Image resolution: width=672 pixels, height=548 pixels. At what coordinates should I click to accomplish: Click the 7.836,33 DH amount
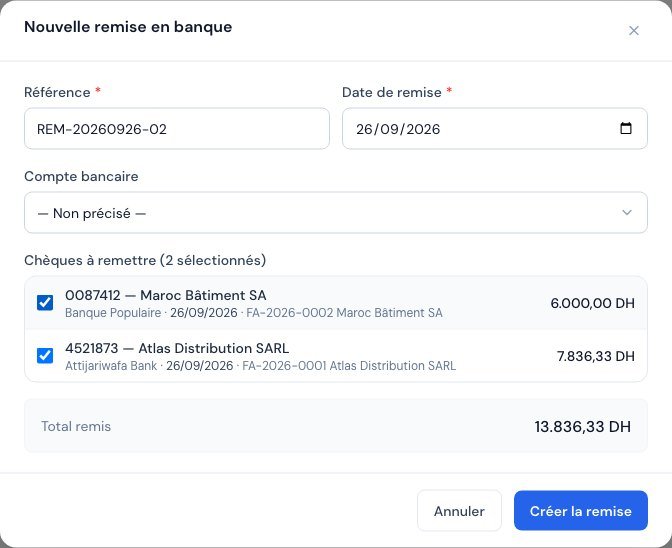click(596, 356)
